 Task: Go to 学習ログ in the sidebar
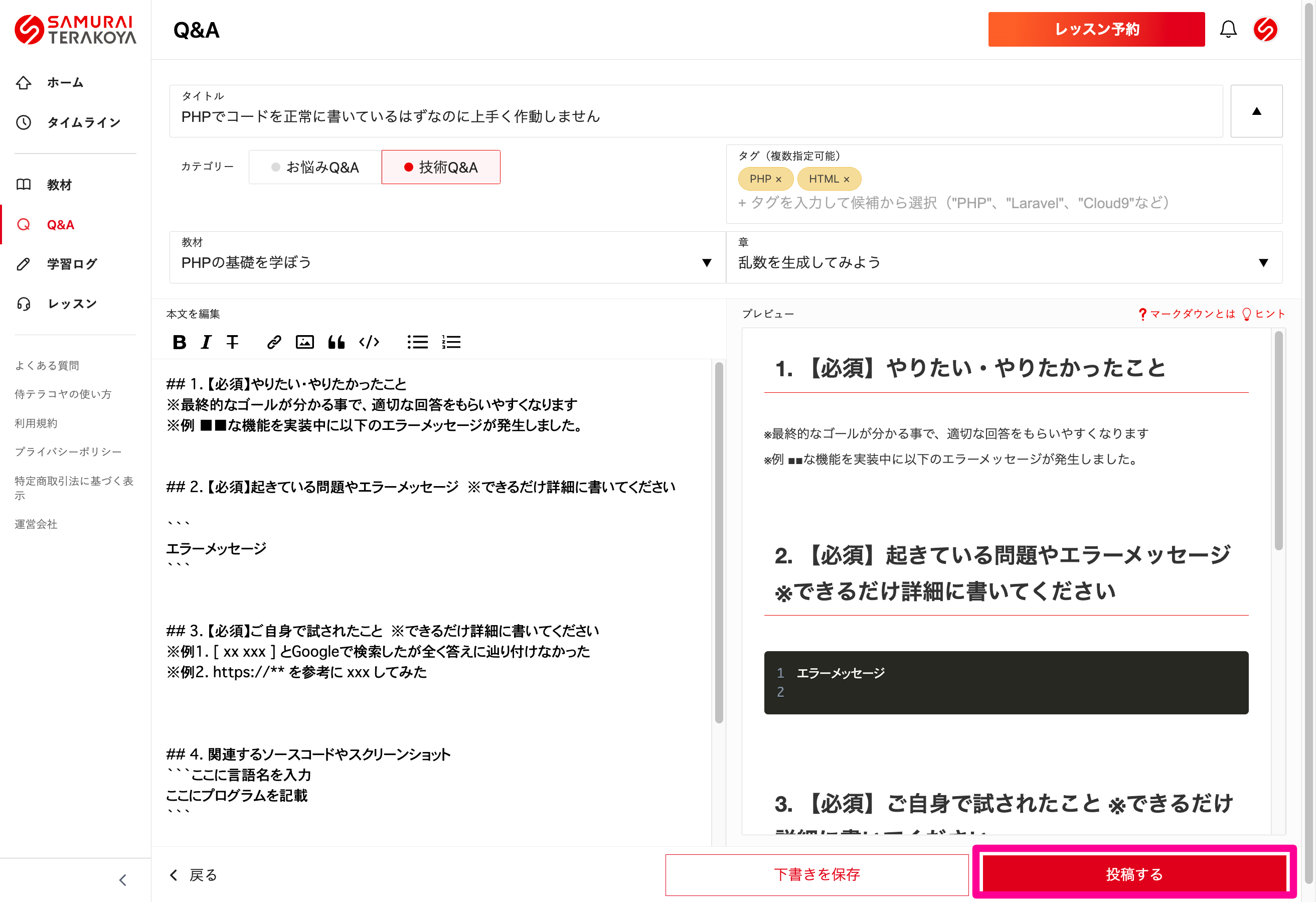(x=72, y=264)
